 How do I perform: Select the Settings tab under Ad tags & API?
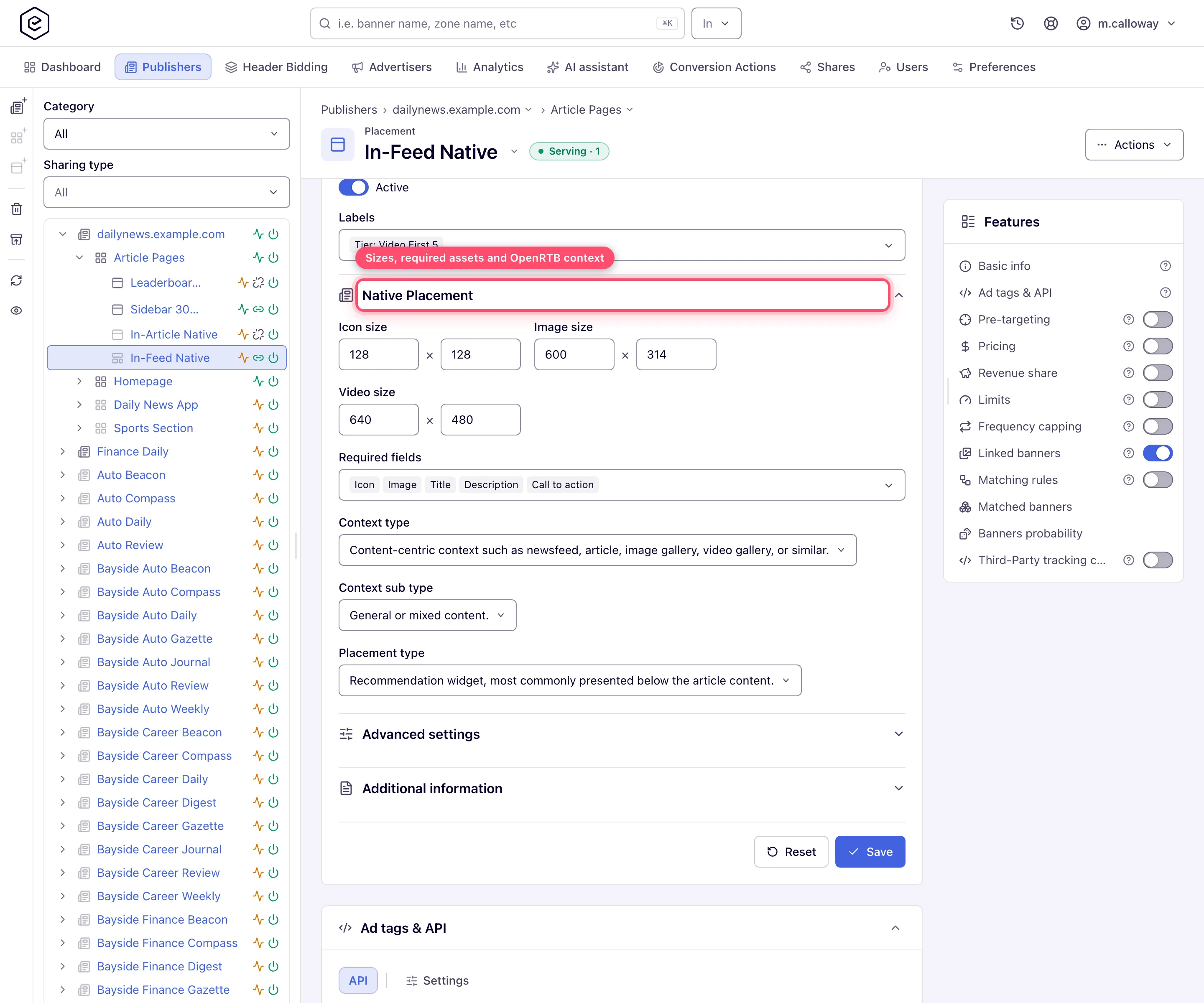[437, 981]
